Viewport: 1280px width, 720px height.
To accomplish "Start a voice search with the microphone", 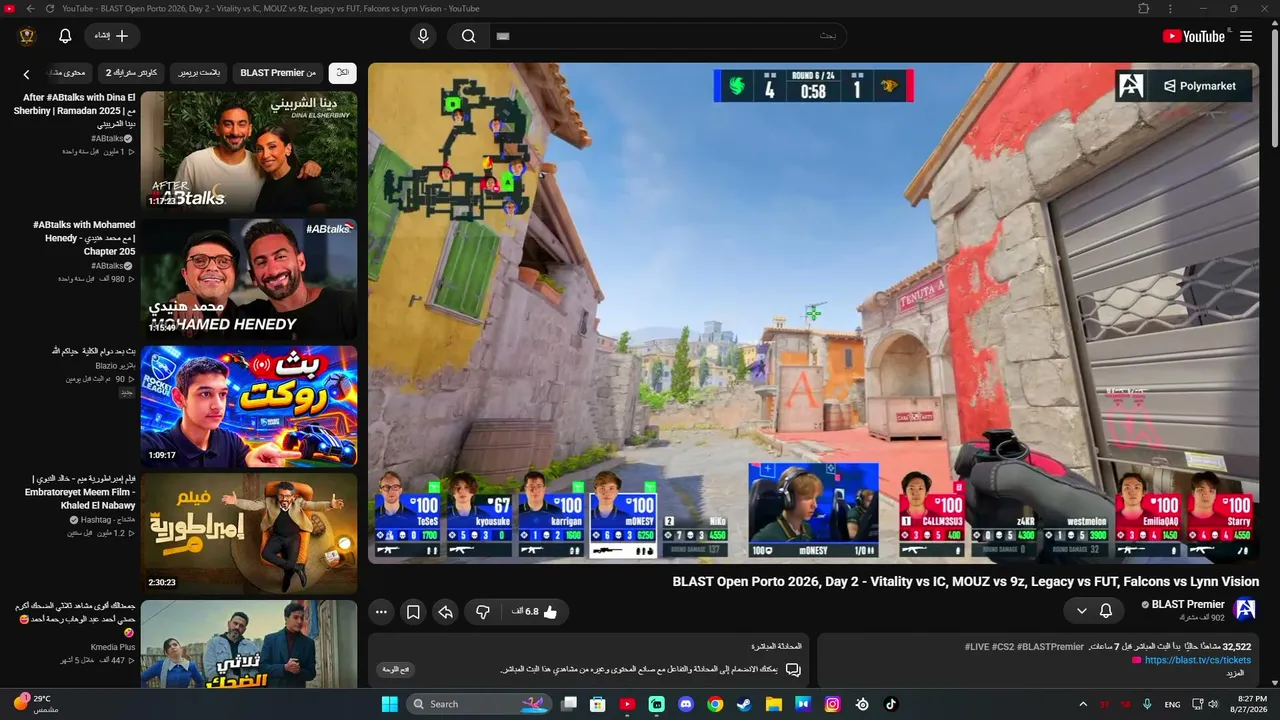I will tap(423, 36).
